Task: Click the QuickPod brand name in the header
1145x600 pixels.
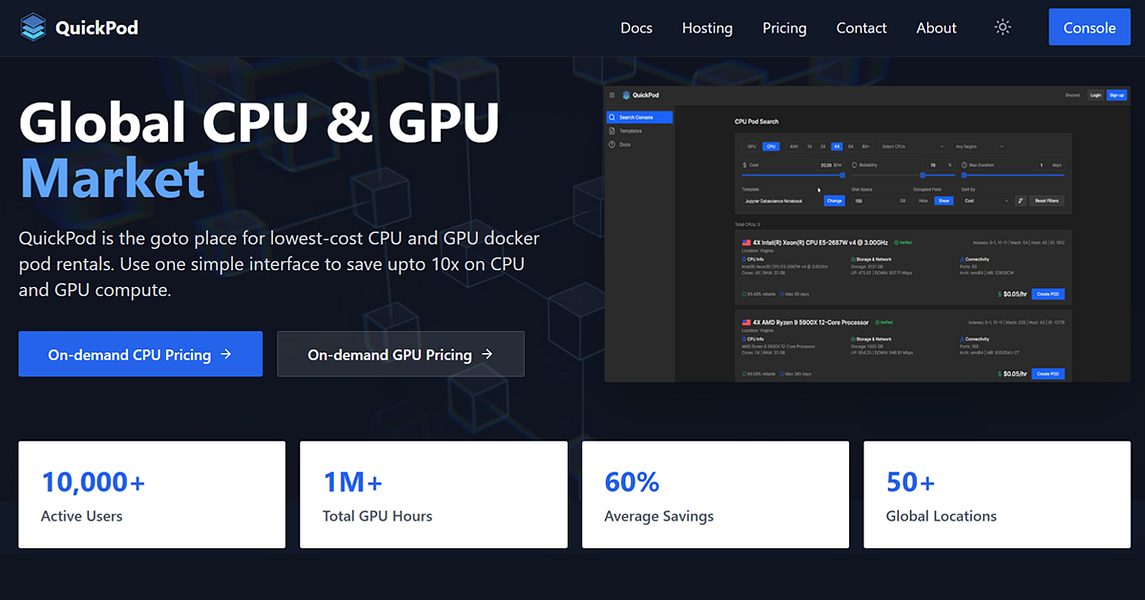Action: tap(96, 28)
